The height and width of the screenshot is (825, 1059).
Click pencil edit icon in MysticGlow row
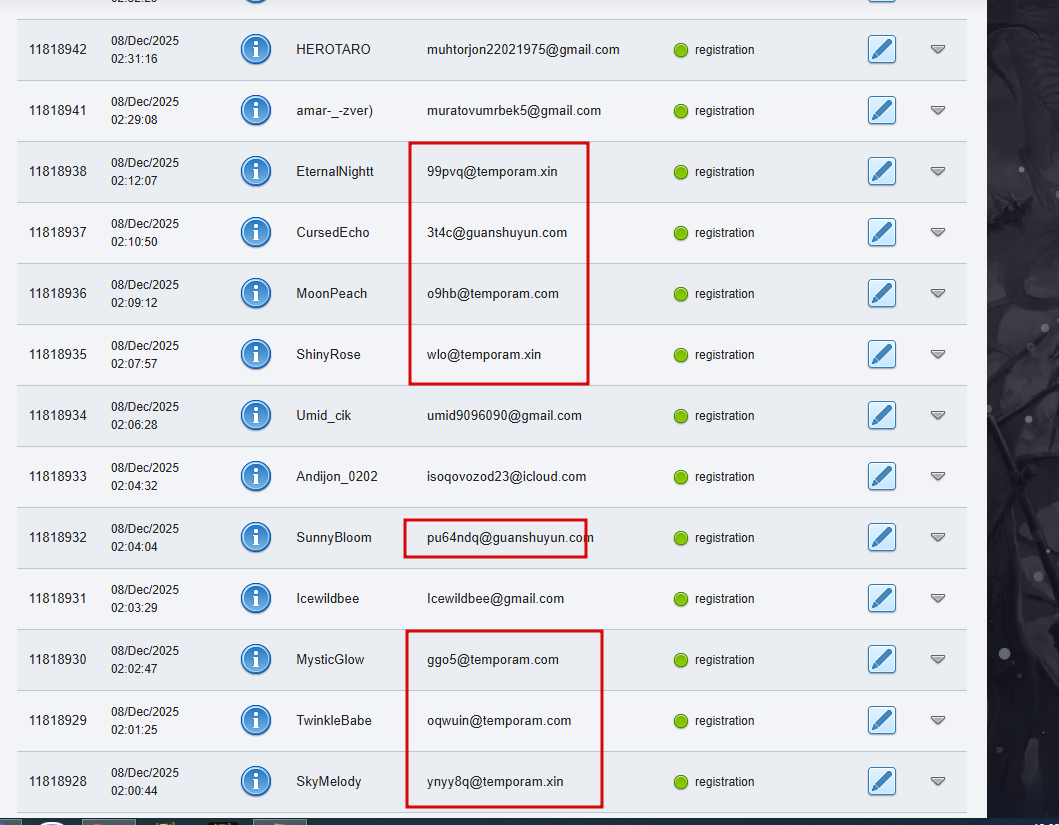click(x=881, y=659)
